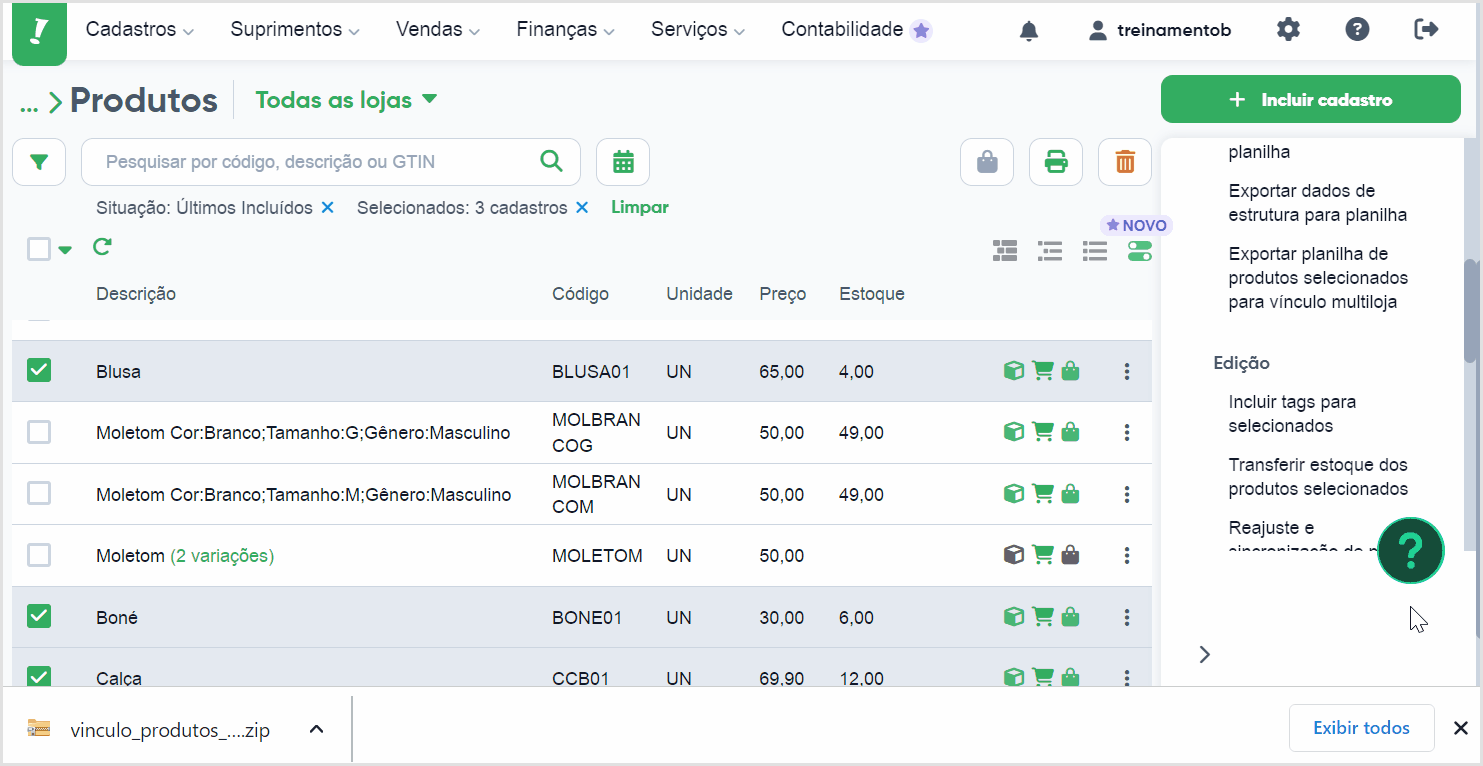Click the vinculo_produtos zip file icon
This screenshot has width=1483, height=766.
38,729
